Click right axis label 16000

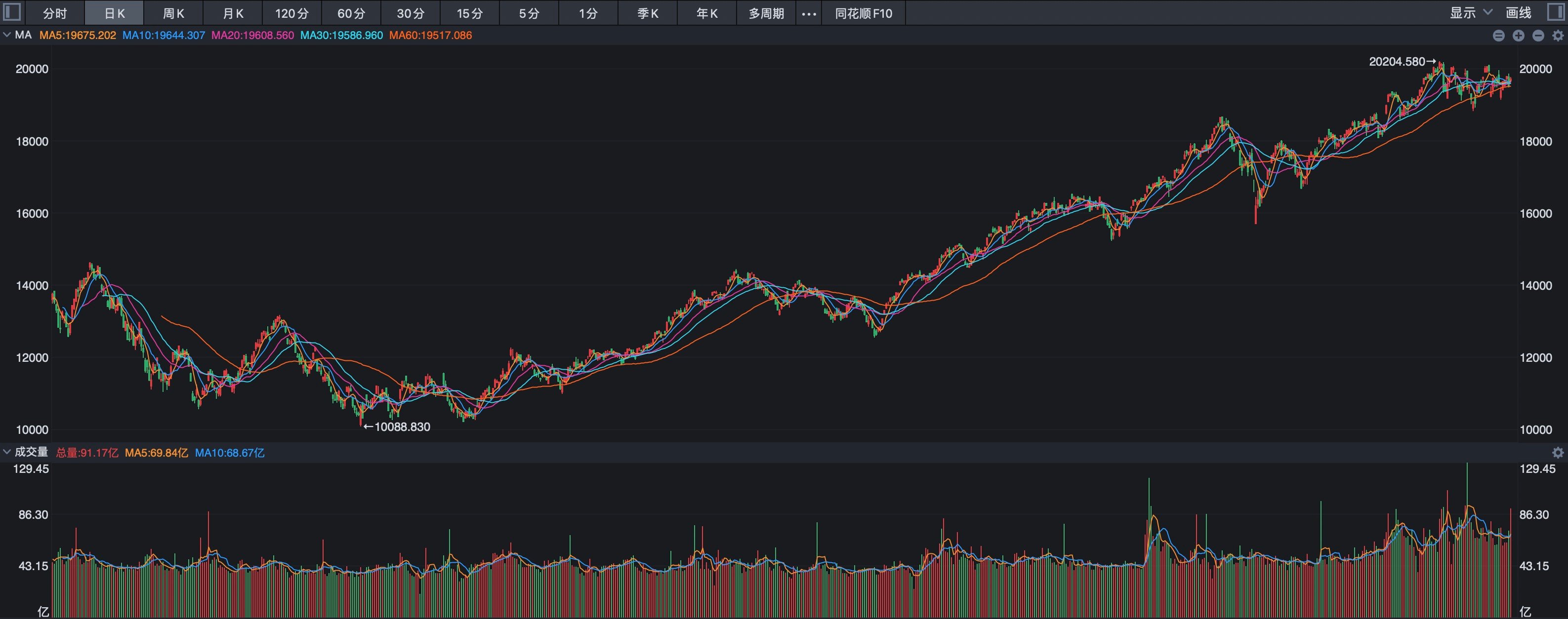(1535, 213)
